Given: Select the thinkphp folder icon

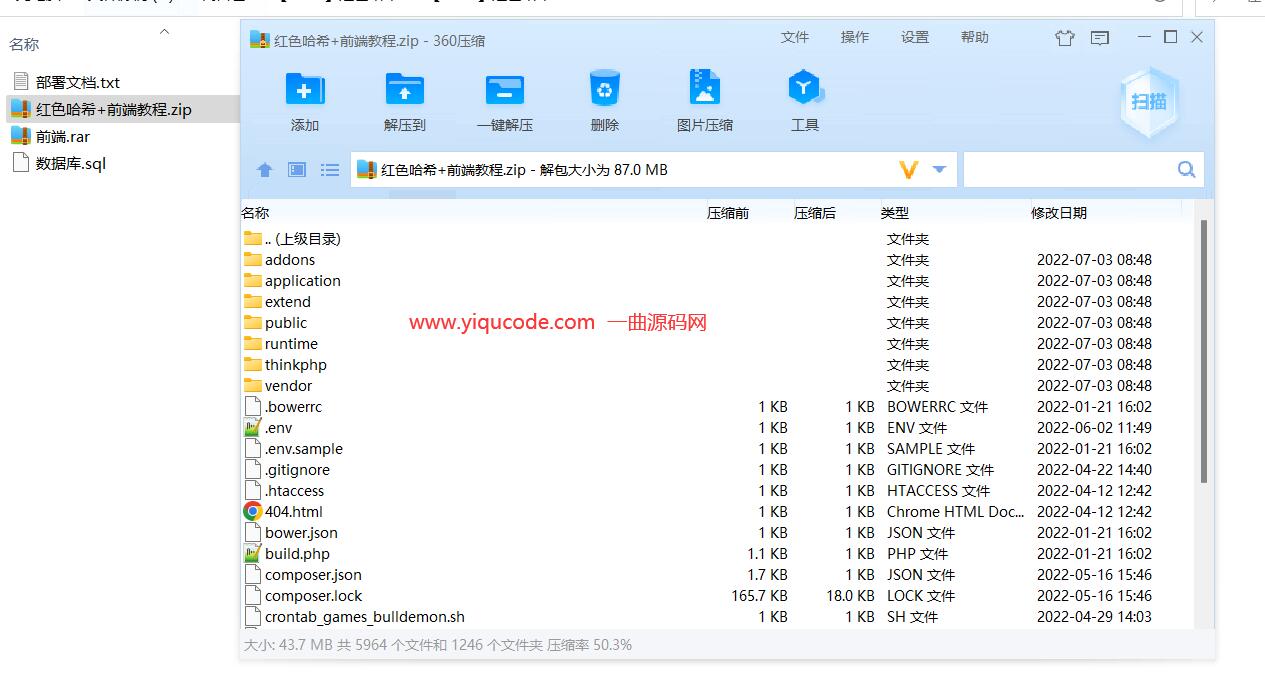Looking at the screenshot, I should click(253, 365).
